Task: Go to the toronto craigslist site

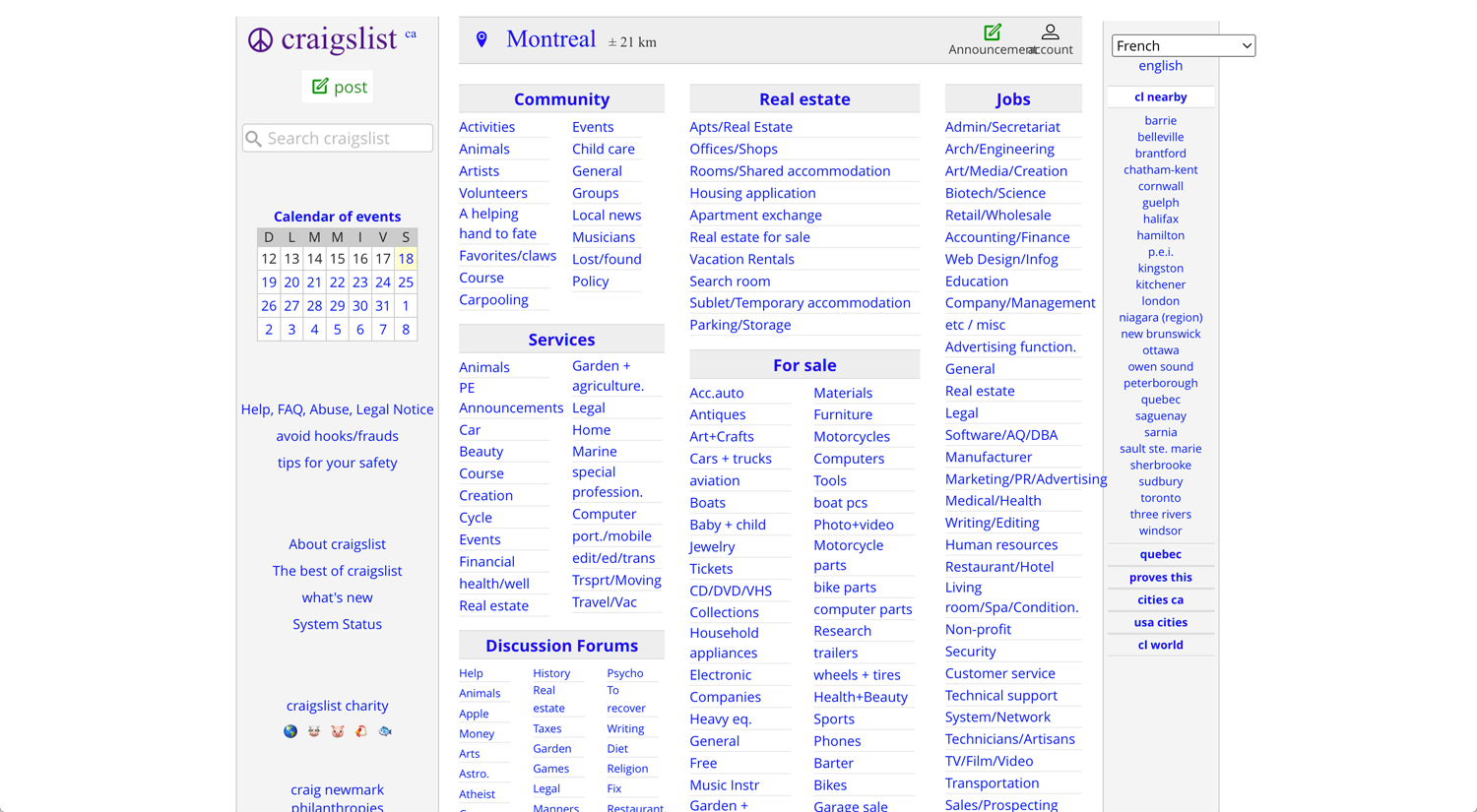Action: [x=1161, y=498]
